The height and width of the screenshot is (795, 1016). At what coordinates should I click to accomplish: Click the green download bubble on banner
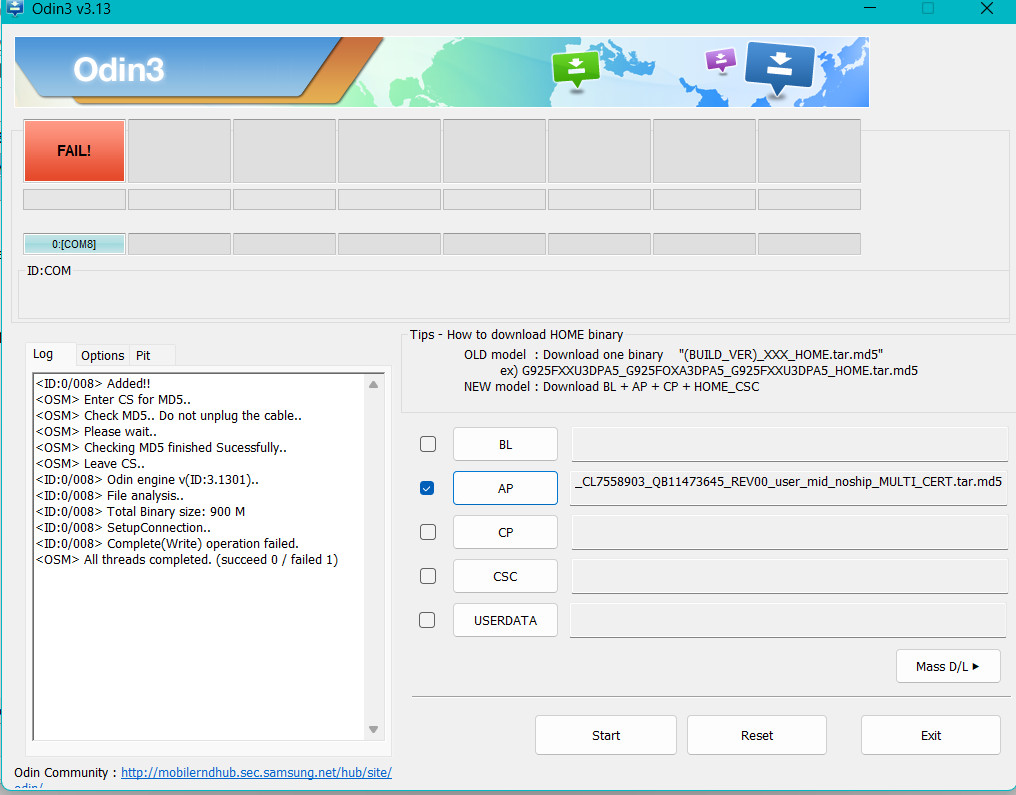(x=576, y=69)
